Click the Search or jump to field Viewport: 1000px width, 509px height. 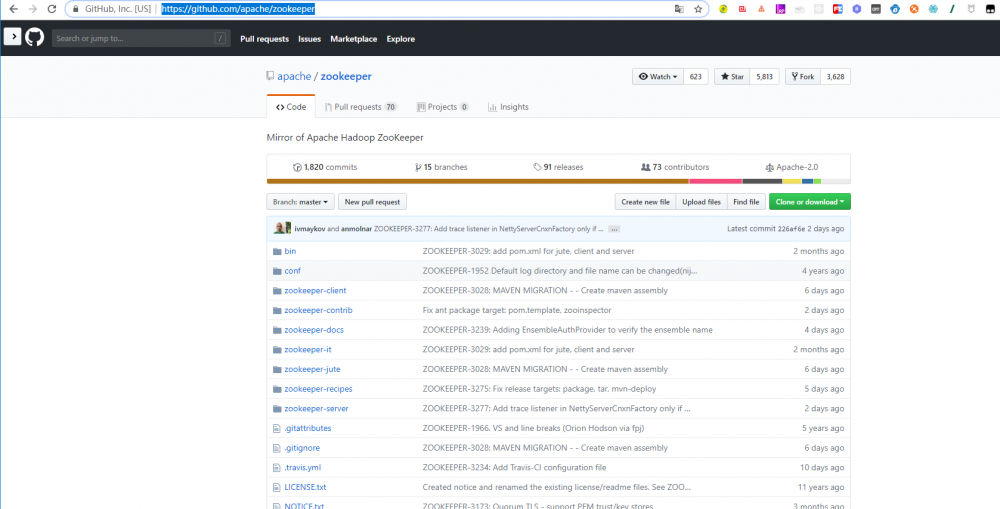(140, 38)
